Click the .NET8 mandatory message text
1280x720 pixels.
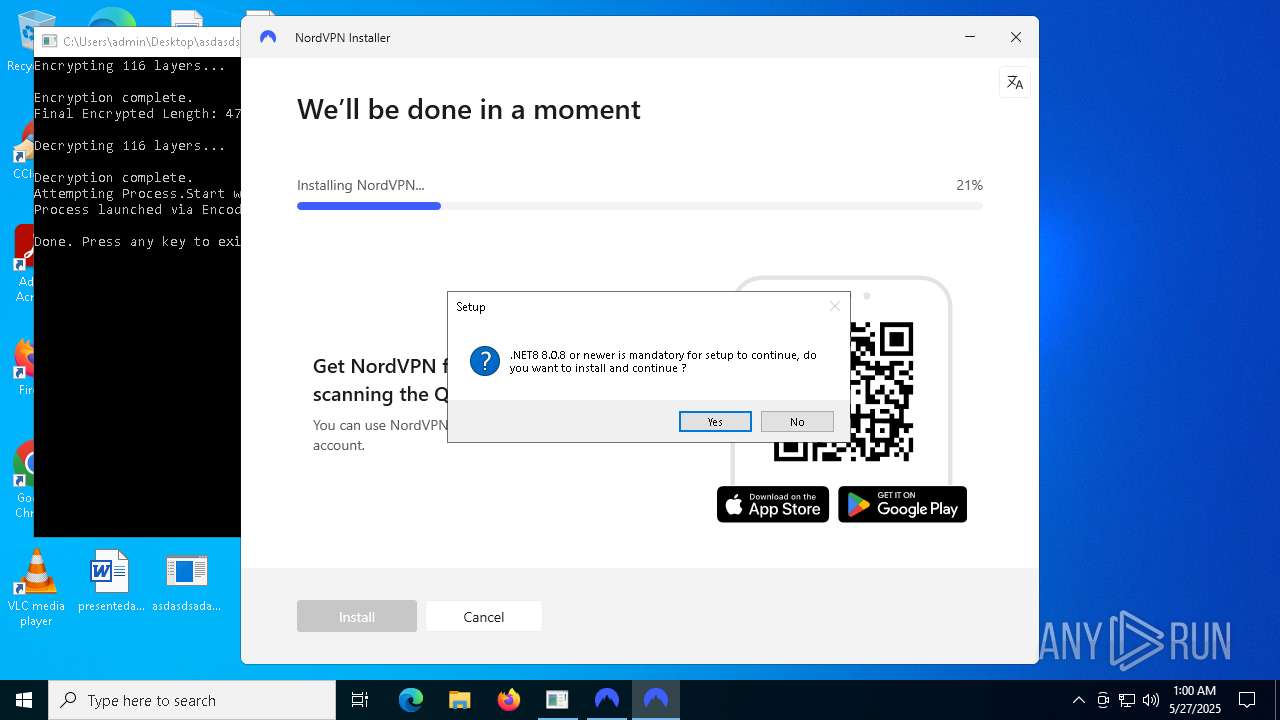pyautogui.click(x=663, y=362)
